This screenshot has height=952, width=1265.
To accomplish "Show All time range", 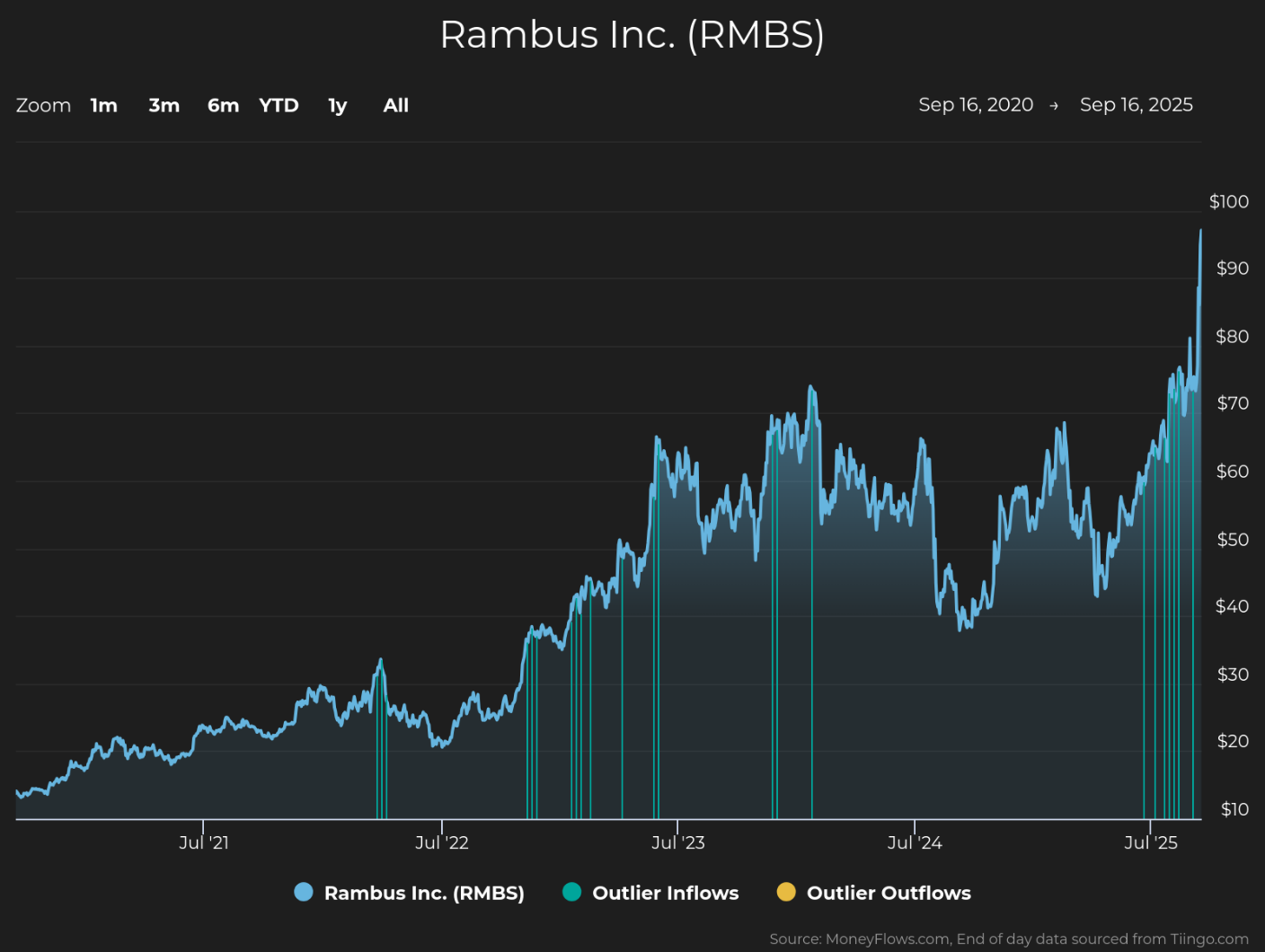I will click(395, 105).
